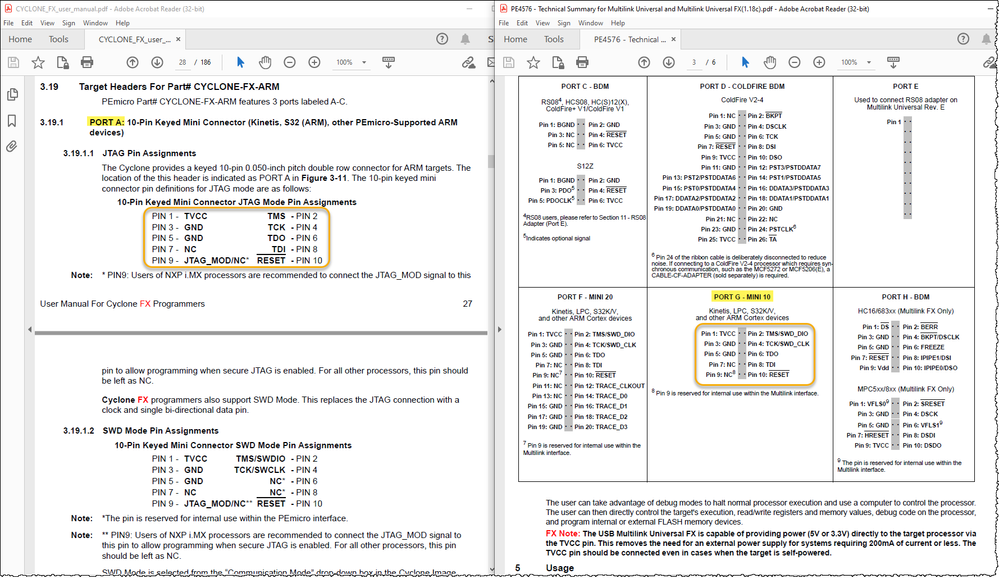Viewport: 999px width, 578px height.
Task: Zoom out in PE4576 window
Action: pyautogui.click(x=794, y=62)
